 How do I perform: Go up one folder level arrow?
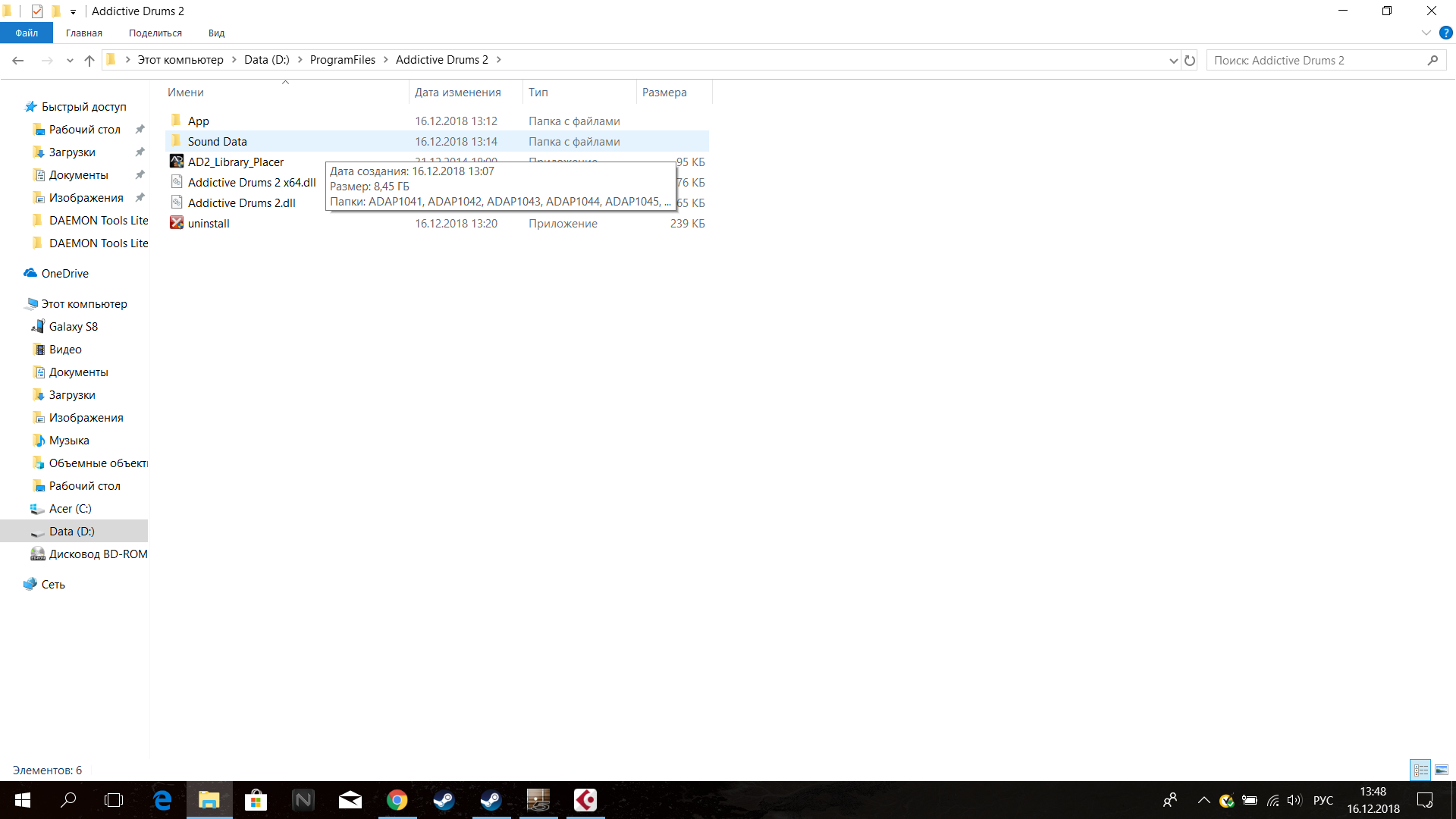(x=89, y=61)
